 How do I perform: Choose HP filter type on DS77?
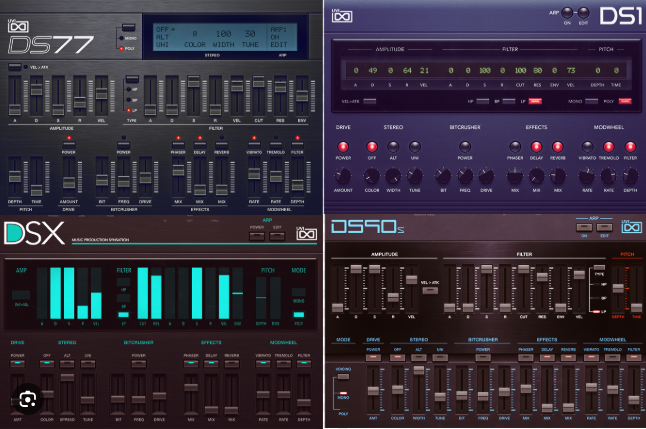pos(129,89)
